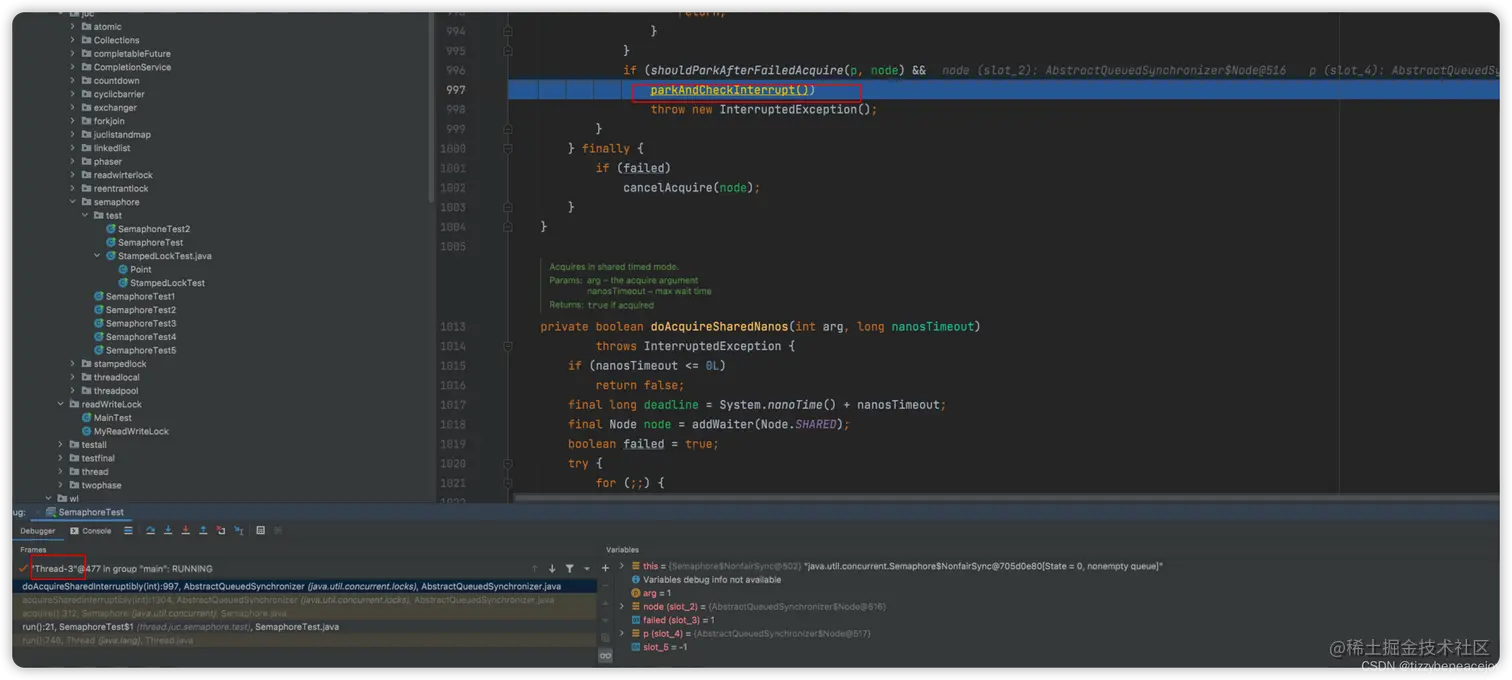Click the frames filter funnel icon
Viewport: 1512px width, 680px height.
click(x=570, y=569)
